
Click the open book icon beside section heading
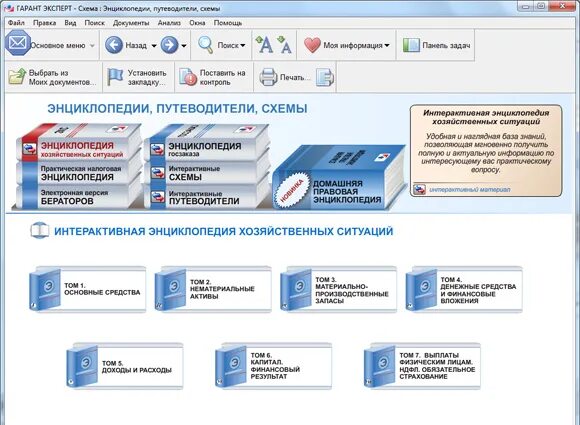coord(40,230)
